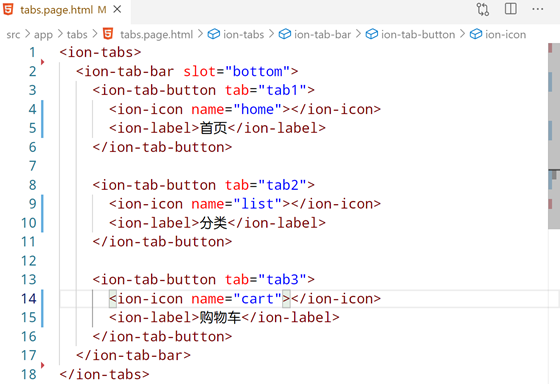Click the editor minimap scrollbar
Image resolution: width=560 pixels, height=384 pixels.
pos(554,136)
